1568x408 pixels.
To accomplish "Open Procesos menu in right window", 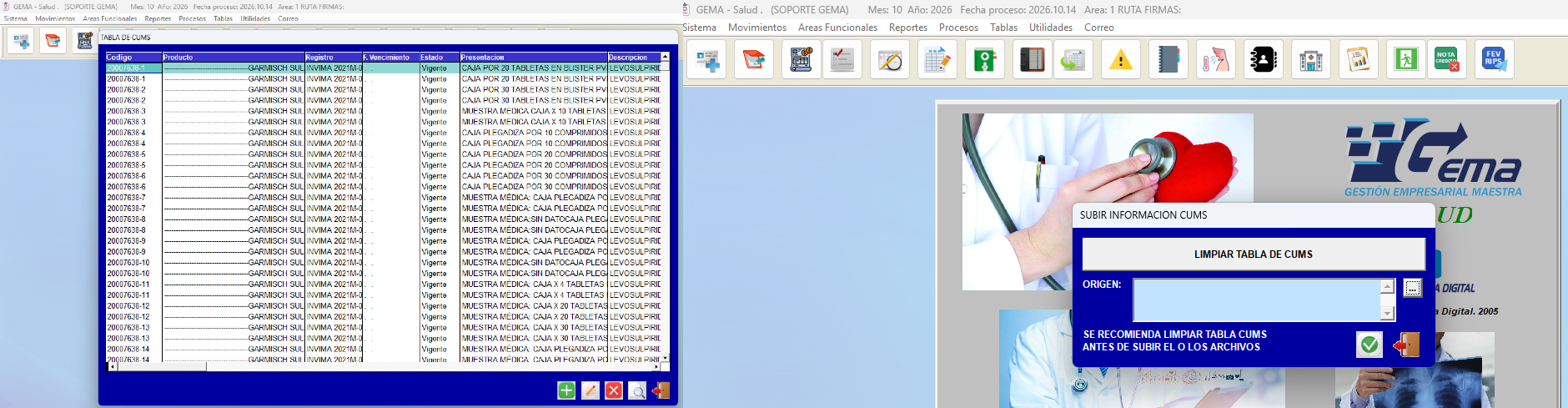I will [958, 28].
